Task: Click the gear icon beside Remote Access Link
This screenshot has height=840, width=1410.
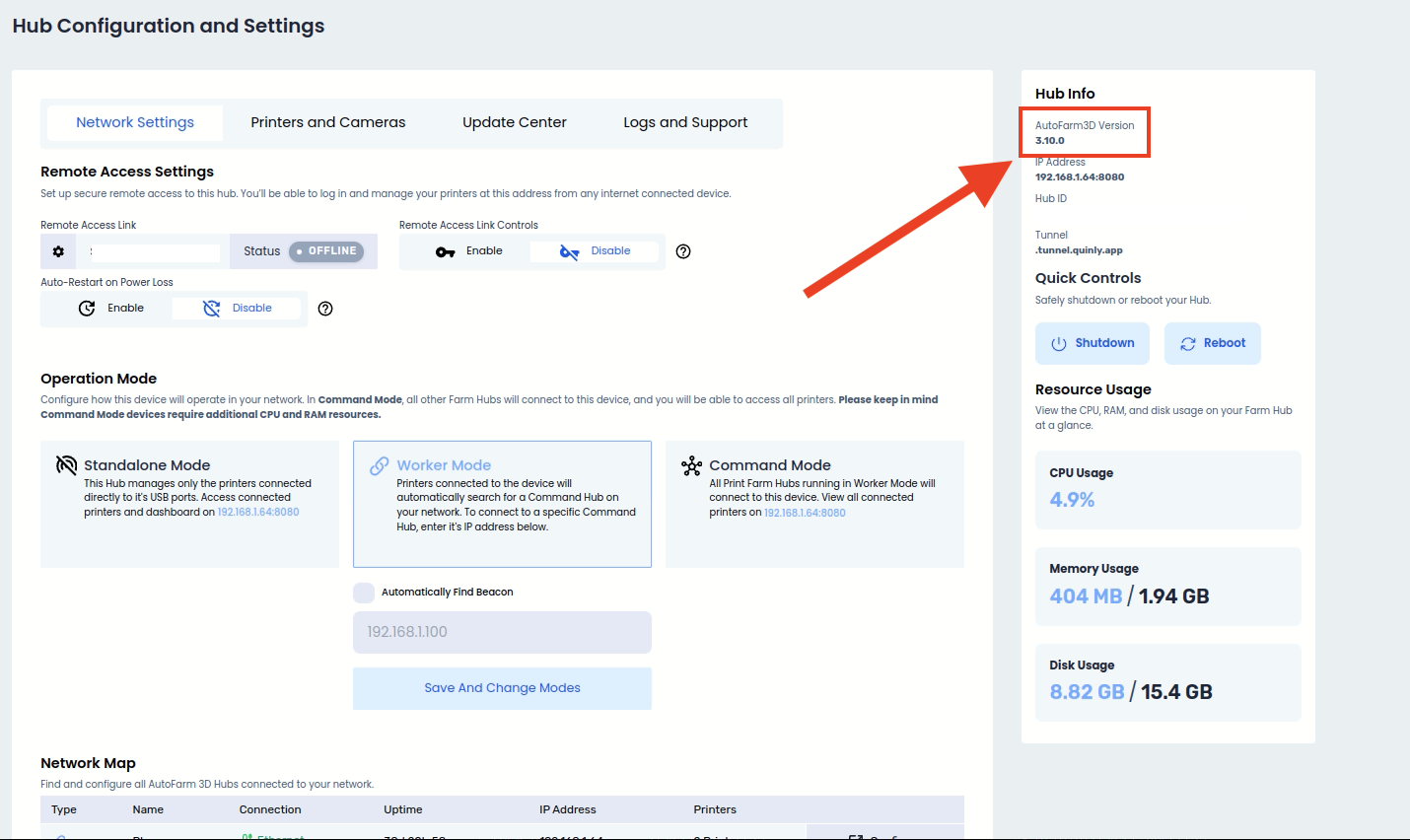Action: tap(58, 251)
